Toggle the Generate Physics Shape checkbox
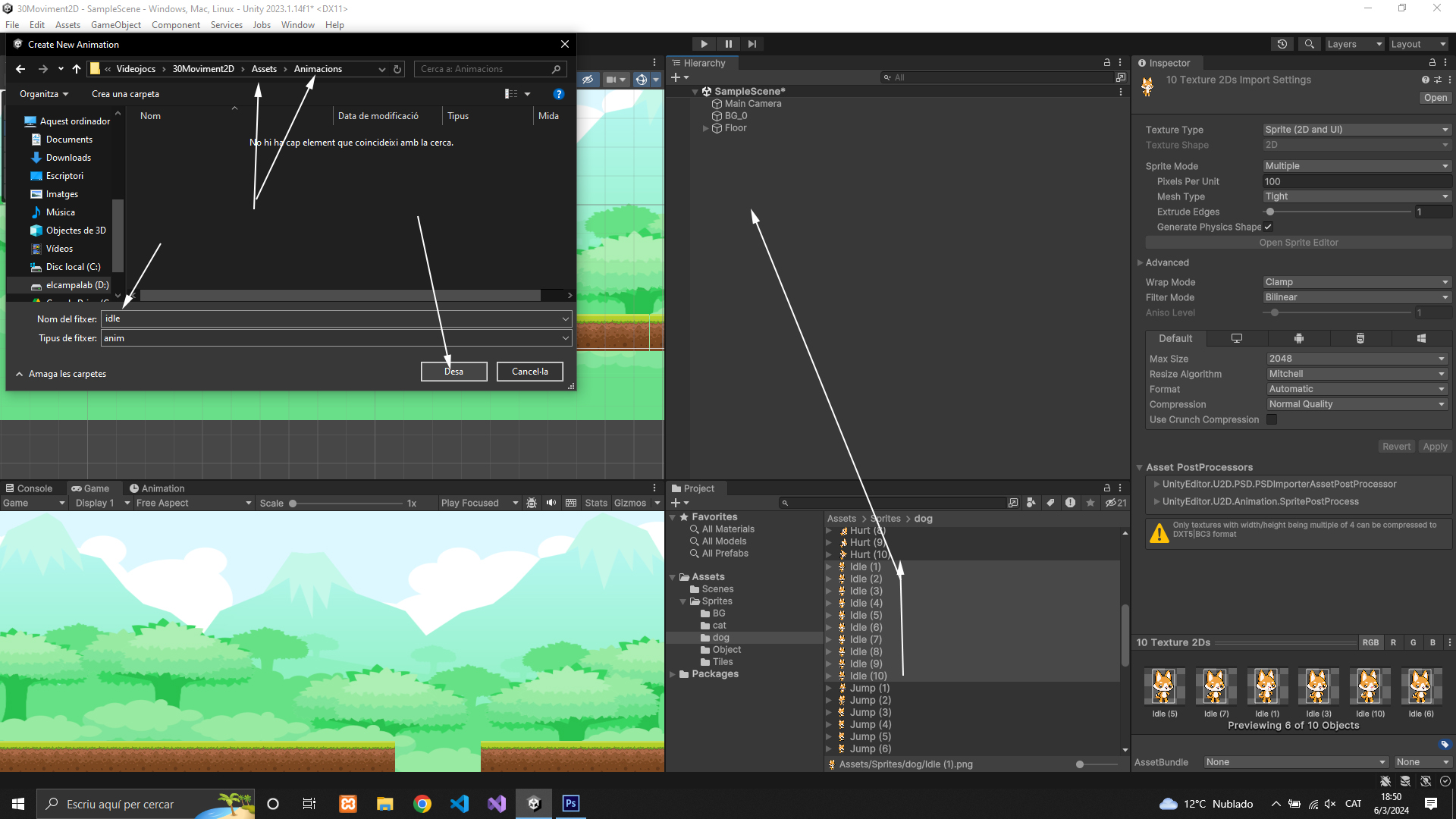Image resolution: width=1456 pixels, height=819 pixels. [1268, 227]
